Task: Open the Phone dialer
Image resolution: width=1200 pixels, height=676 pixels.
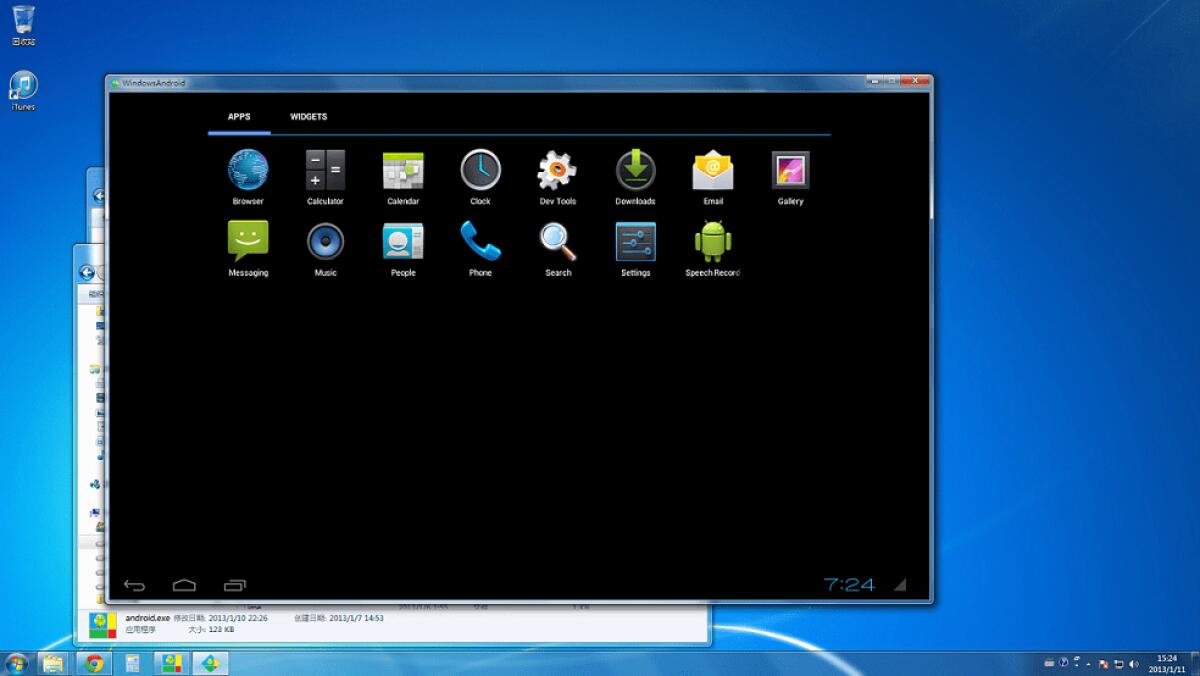Action: (480, 240)
